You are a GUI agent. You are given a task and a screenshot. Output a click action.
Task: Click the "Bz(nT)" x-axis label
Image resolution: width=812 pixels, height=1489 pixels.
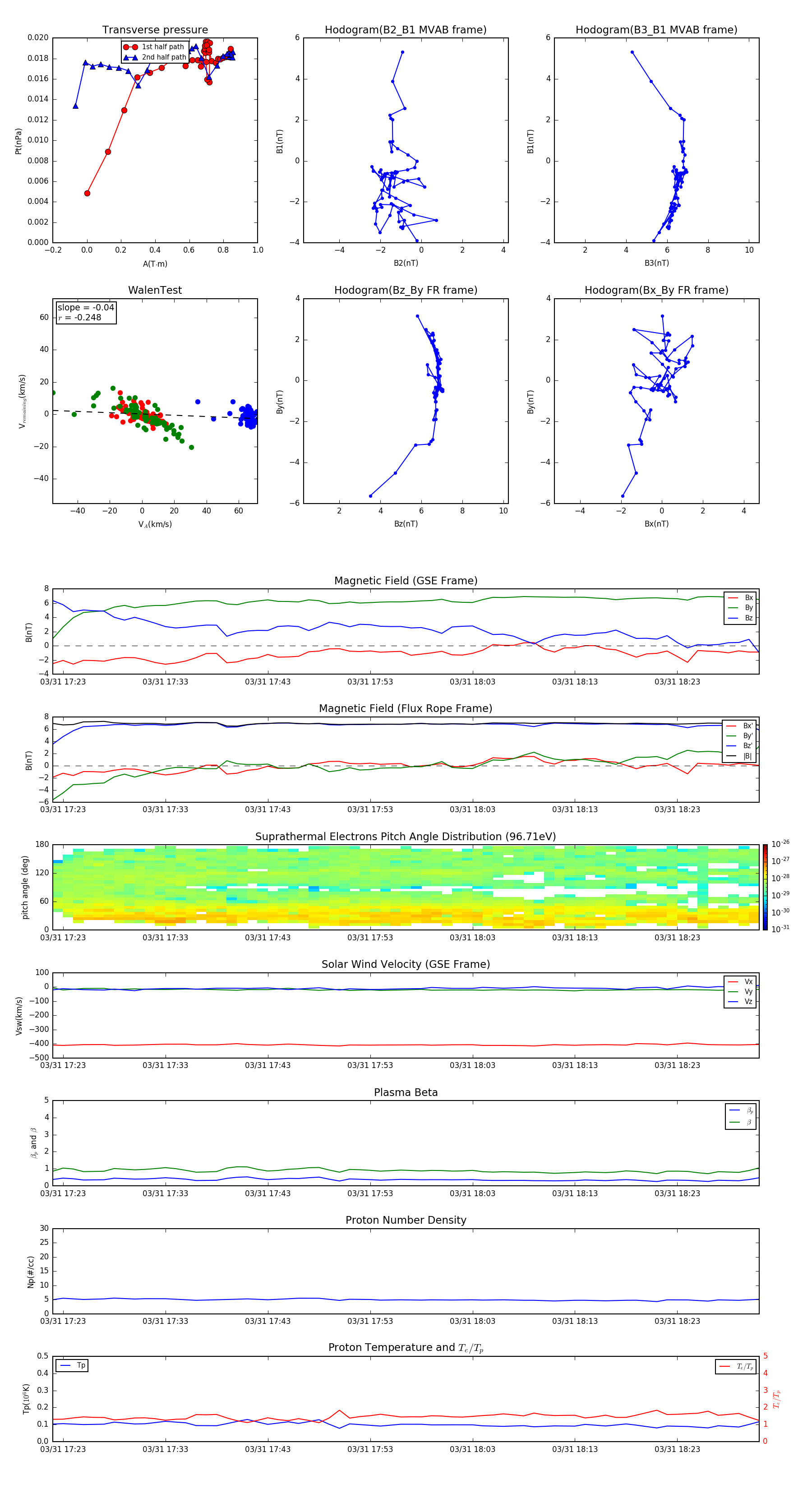point(406,524)
